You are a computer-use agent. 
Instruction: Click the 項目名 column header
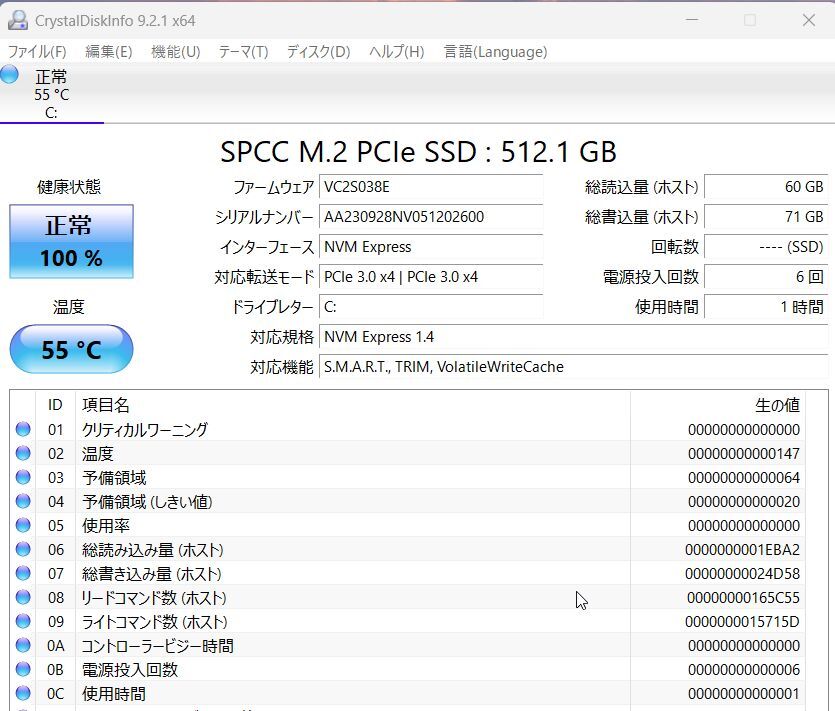click(106, 405)
